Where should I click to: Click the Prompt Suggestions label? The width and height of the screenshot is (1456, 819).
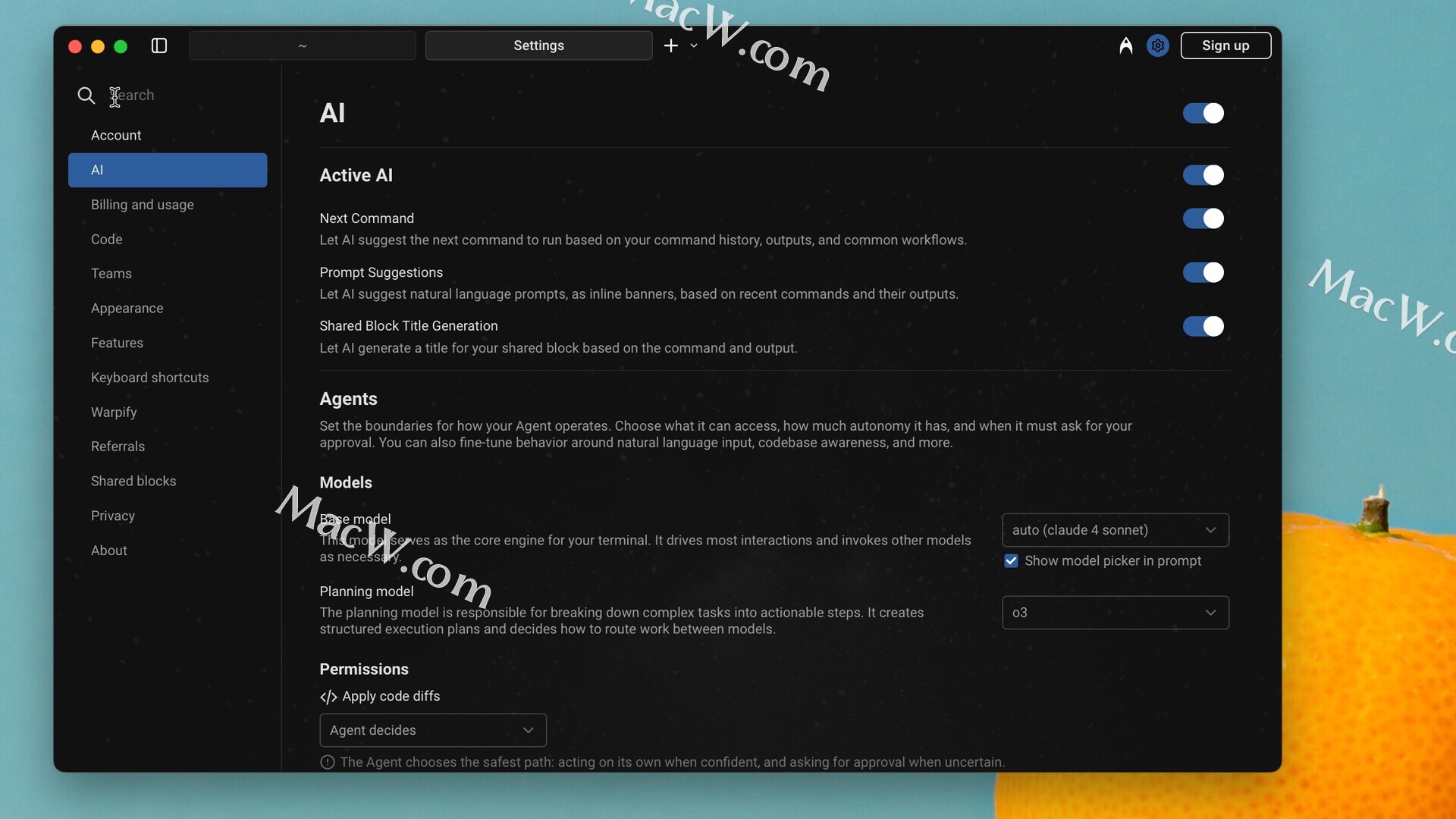tap(381, 272)
